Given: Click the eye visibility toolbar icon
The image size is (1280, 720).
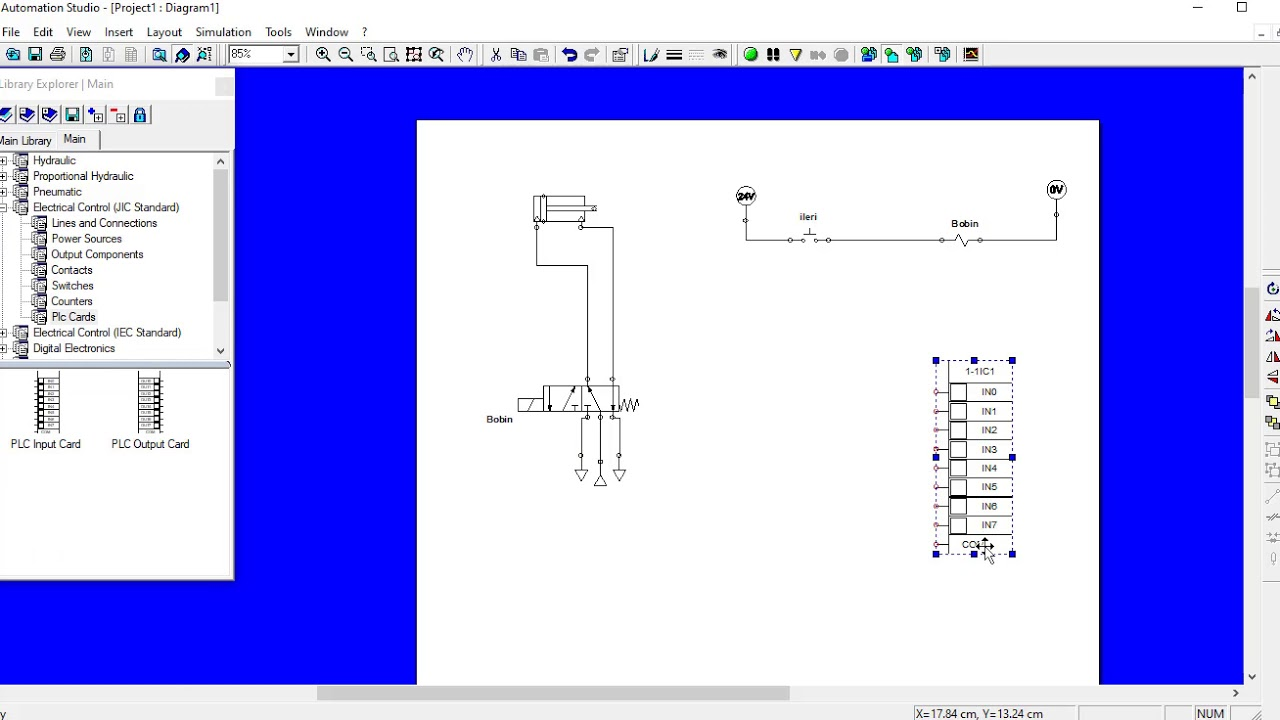Looking at the screenshot, I should click(x=720, y=55).
